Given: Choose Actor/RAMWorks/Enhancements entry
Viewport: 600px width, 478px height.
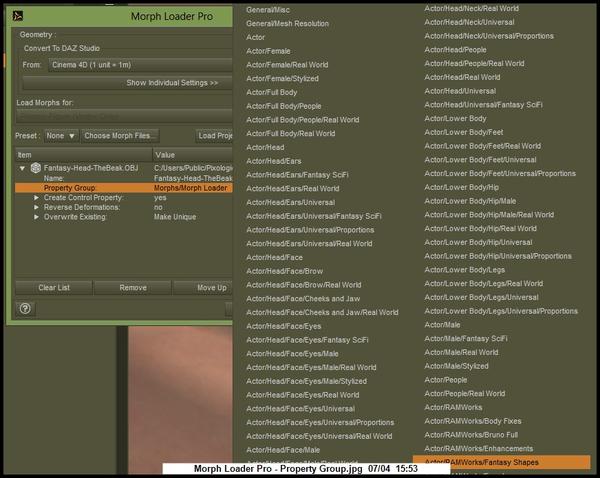Looking at the screenshot, I should click(x=478, y=449).
